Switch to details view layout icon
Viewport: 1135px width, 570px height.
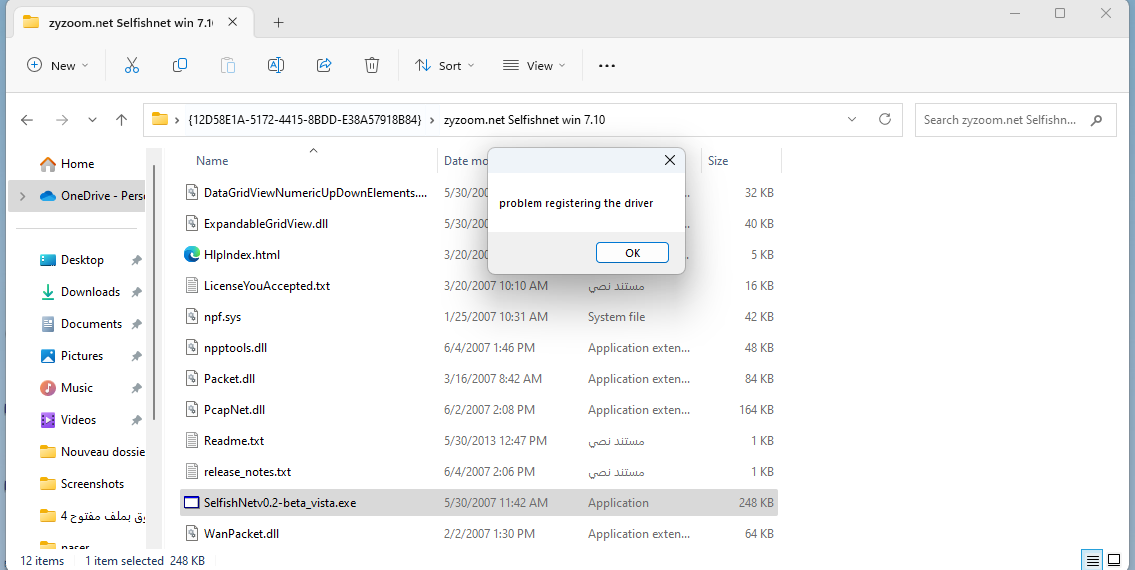(x=1092, y=560)
